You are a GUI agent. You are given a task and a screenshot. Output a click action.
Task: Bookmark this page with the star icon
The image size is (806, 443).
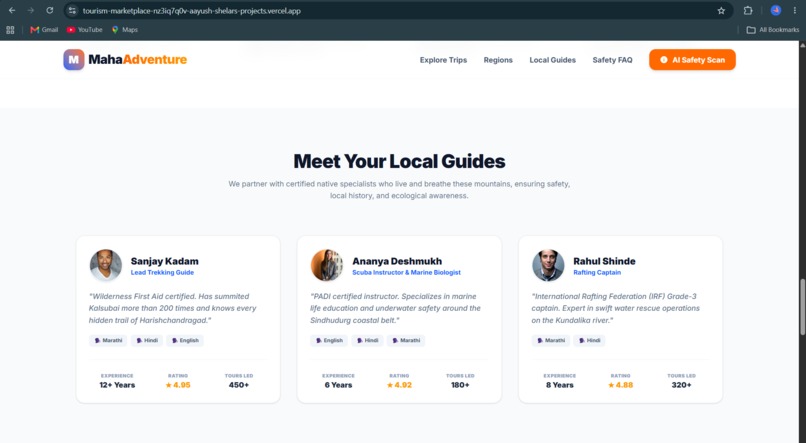(x=721, y=11)
